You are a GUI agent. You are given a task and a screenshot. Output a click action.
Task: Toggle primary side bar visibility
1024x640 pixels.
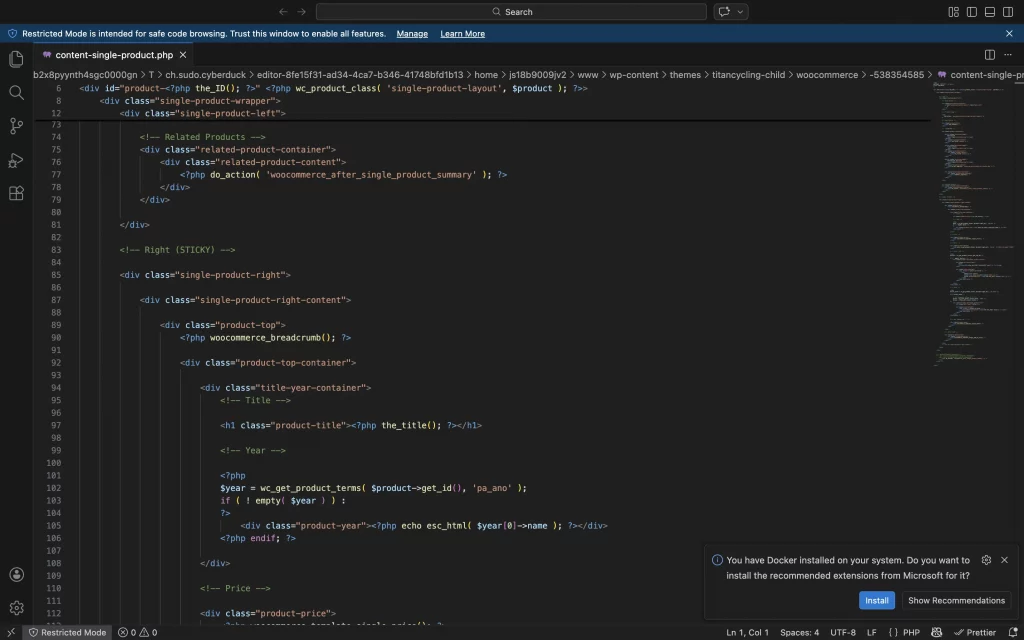tap(971, 11)
